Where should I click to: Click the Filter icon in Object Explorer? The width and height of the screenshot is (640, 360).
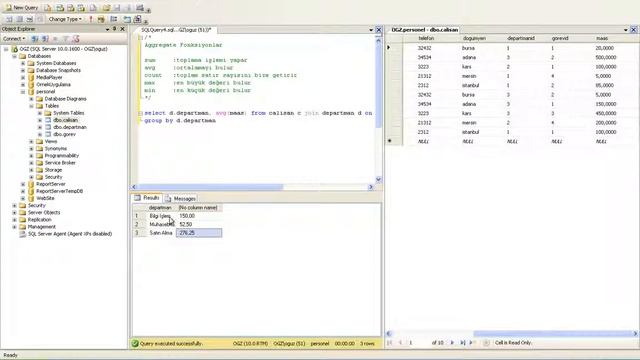click(x=65, y=38)
